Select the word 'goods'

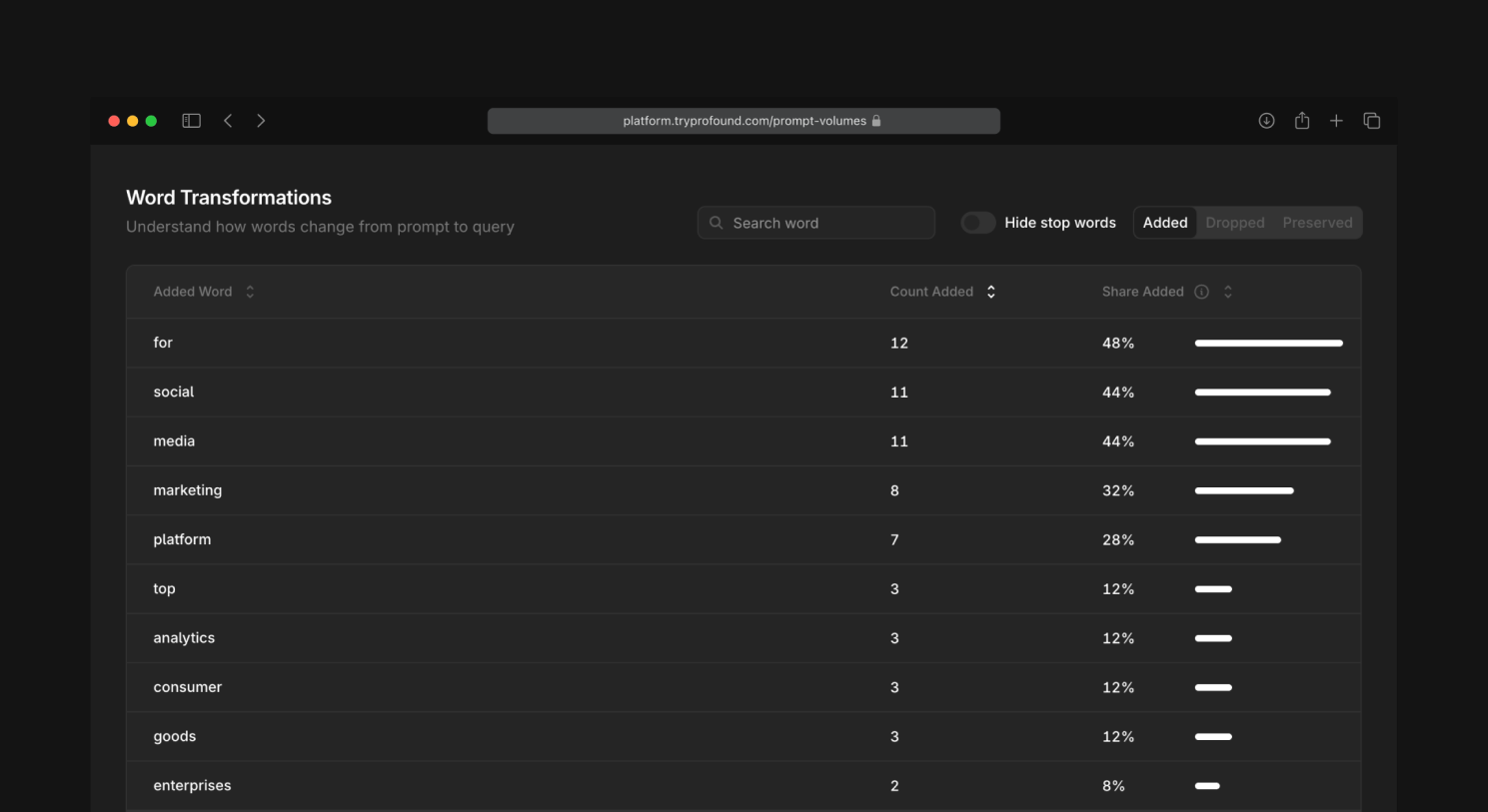(174, 737)
